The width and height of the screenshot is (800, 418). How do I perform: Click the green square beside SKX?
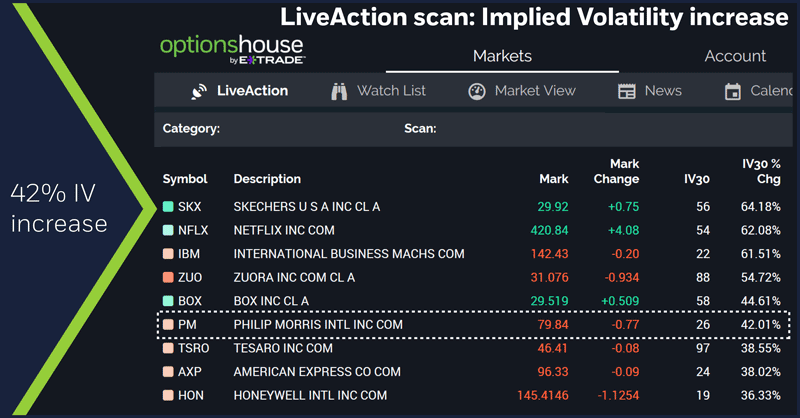coord(168,207)
